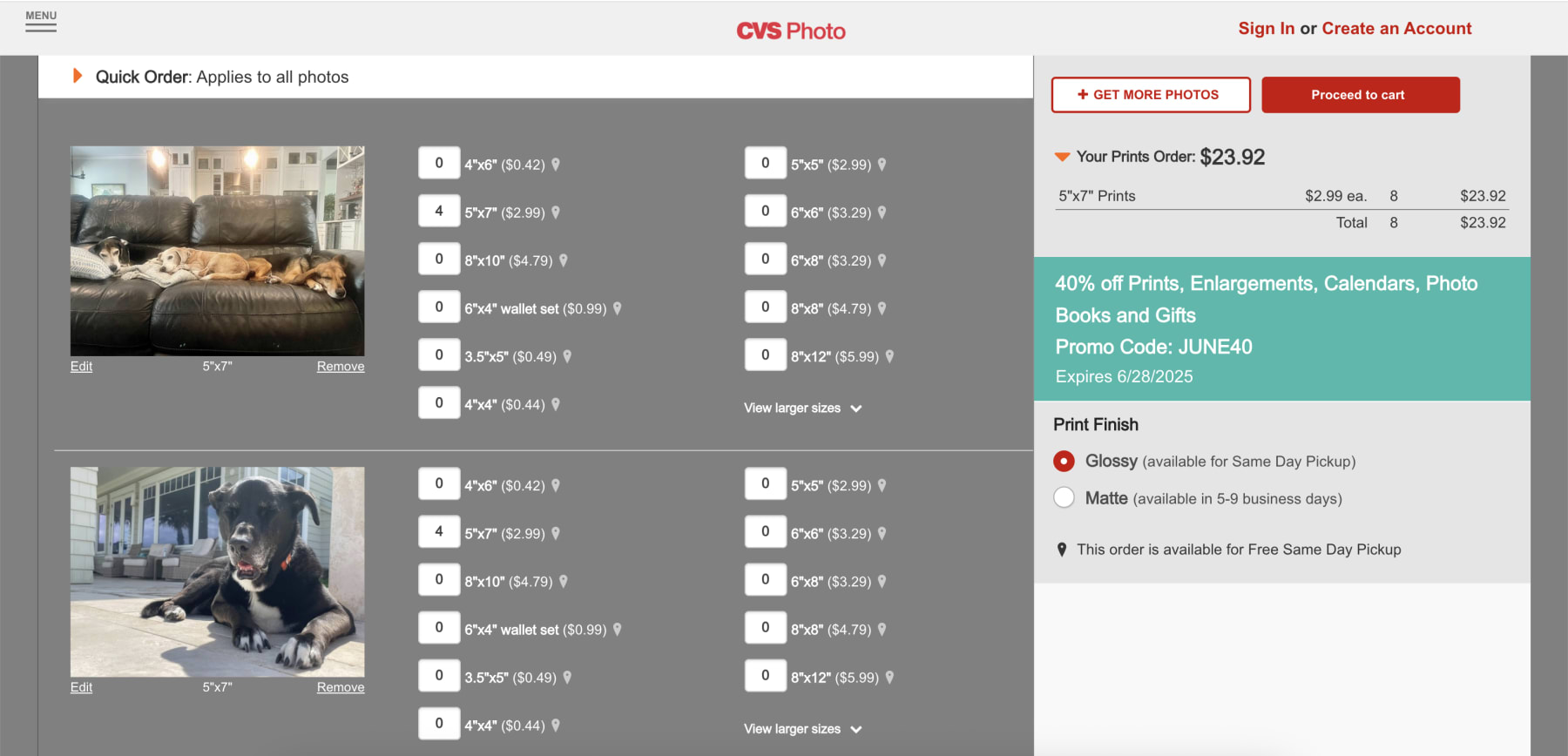Click pickup pin beside second photo's 6"x8"

click(x=882, y=581)
